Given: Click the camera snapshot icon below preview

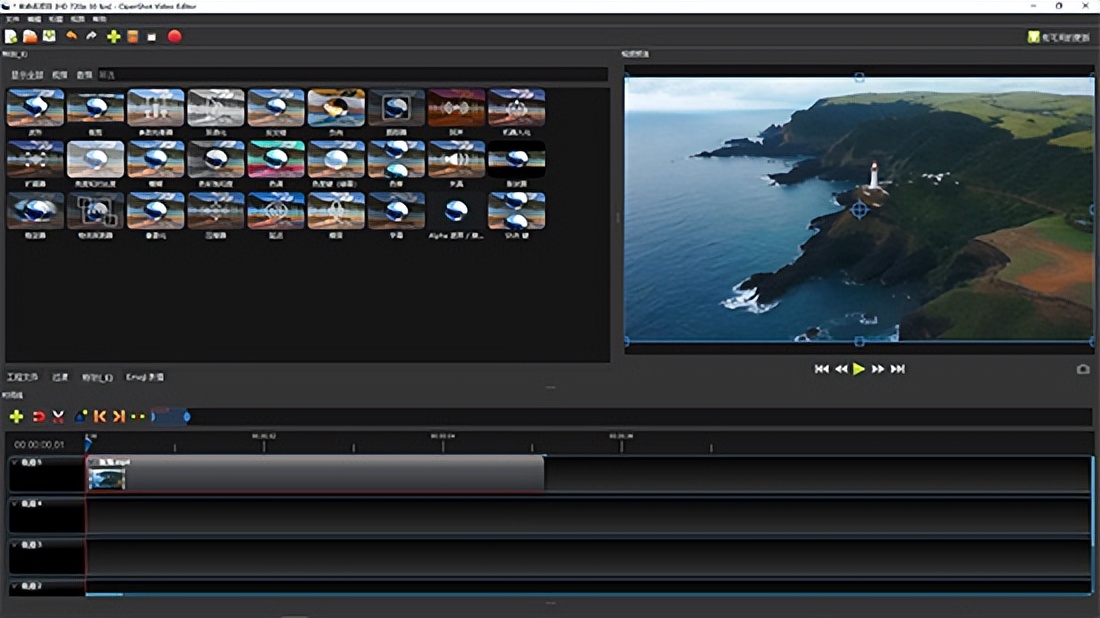Looking at the screenshot, I should 1082,369.
